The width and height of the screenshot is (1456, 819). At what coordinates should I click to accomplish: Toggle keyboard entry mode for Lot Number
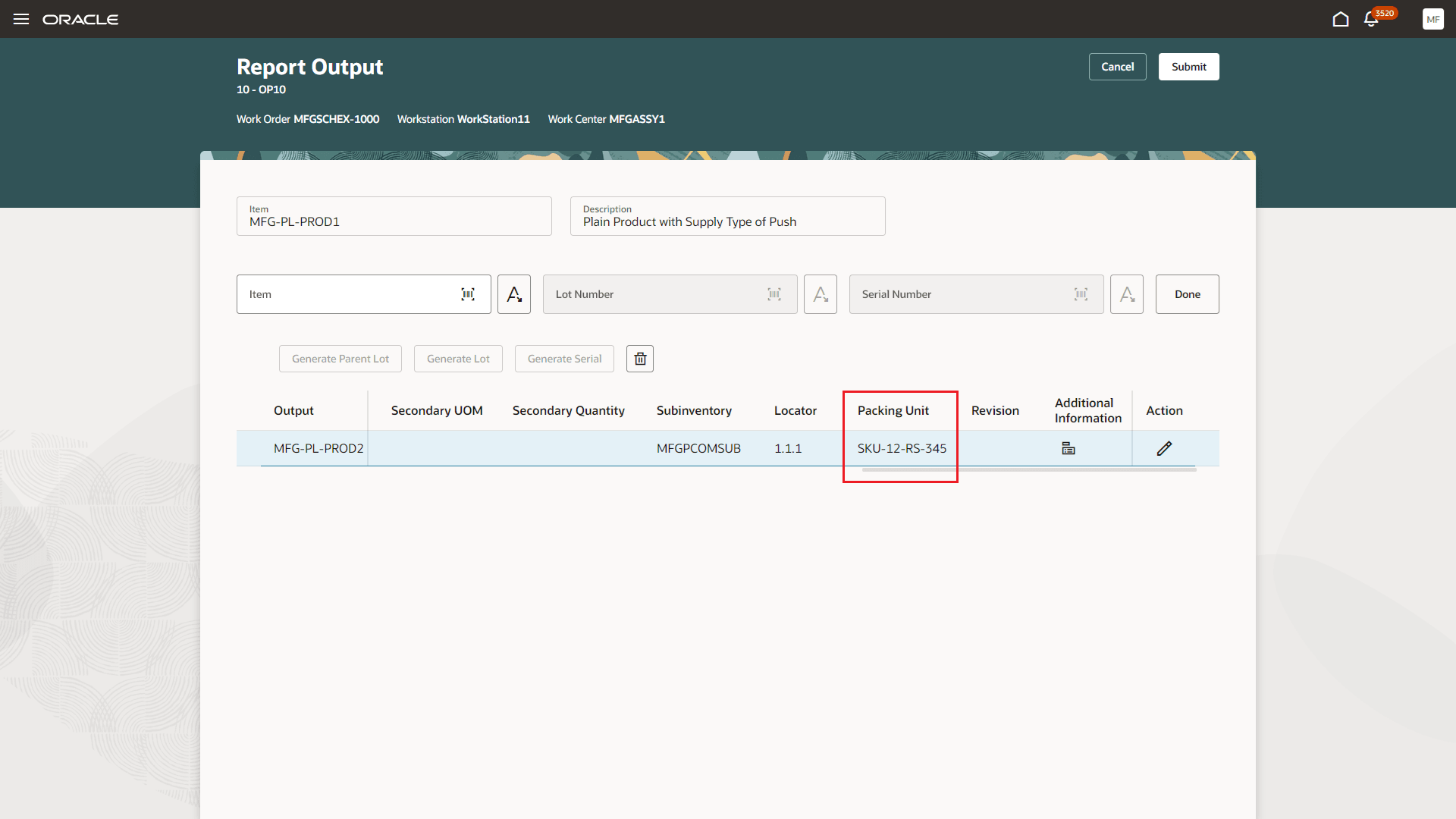coord(820,294)
